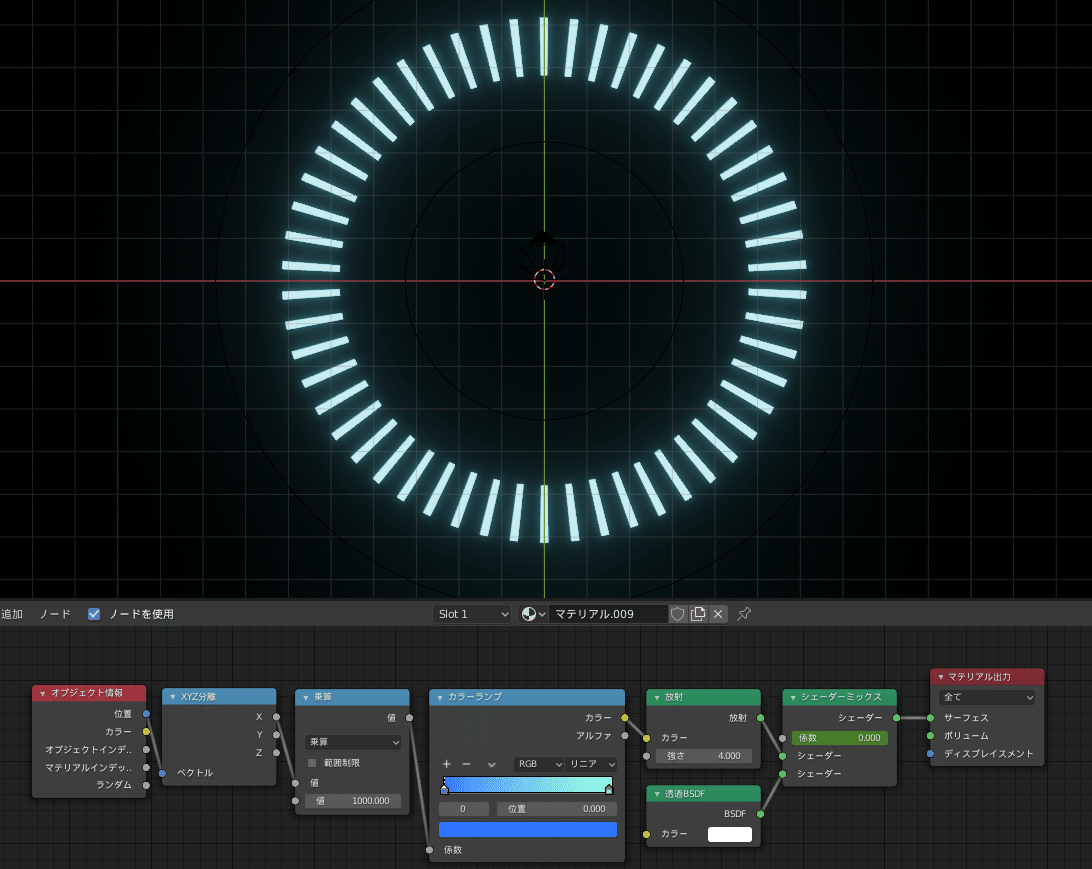Click the シェーダー output socket of シェーダーミックス
1092x869 pixels.
(x=896, y=717)
